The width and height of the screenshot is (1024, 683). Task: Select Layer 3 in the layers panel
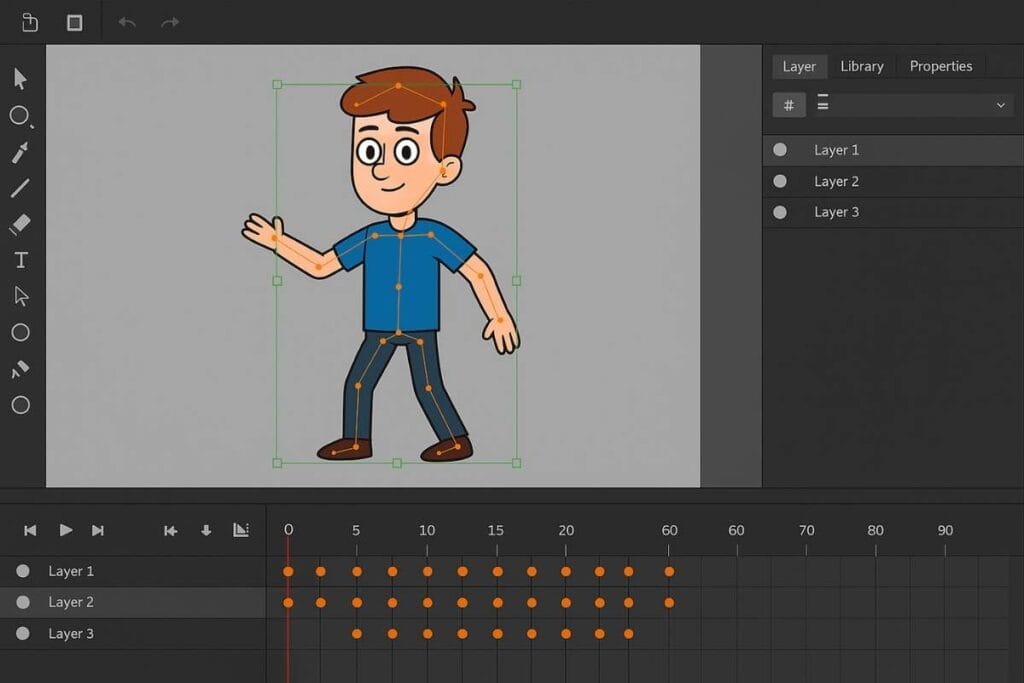click(x=836, y=212)
